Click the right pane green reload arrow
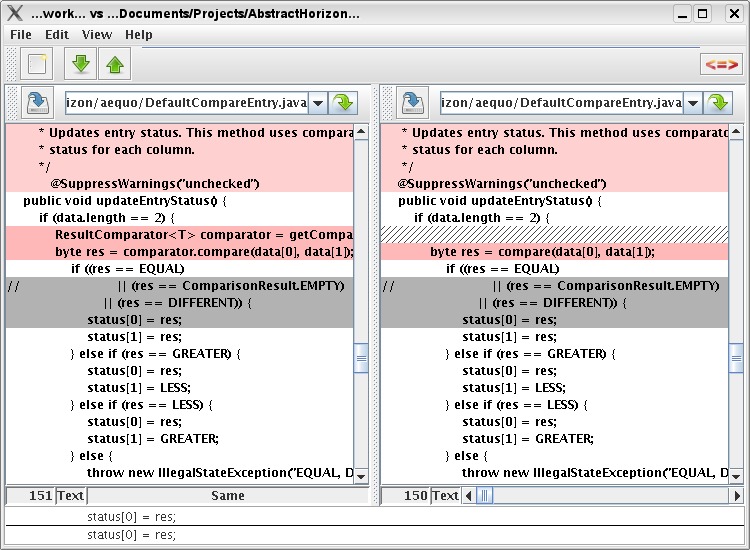The width and height of the screenshot is (750, 550). [x=718, y=102]
